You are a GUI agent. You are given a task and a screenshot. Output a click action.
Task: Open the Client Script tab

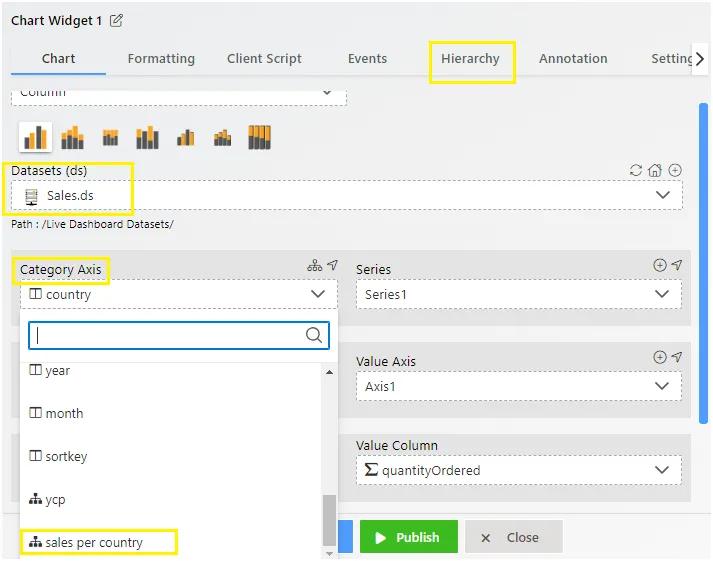pyautogui.click(x=264, y=59)
